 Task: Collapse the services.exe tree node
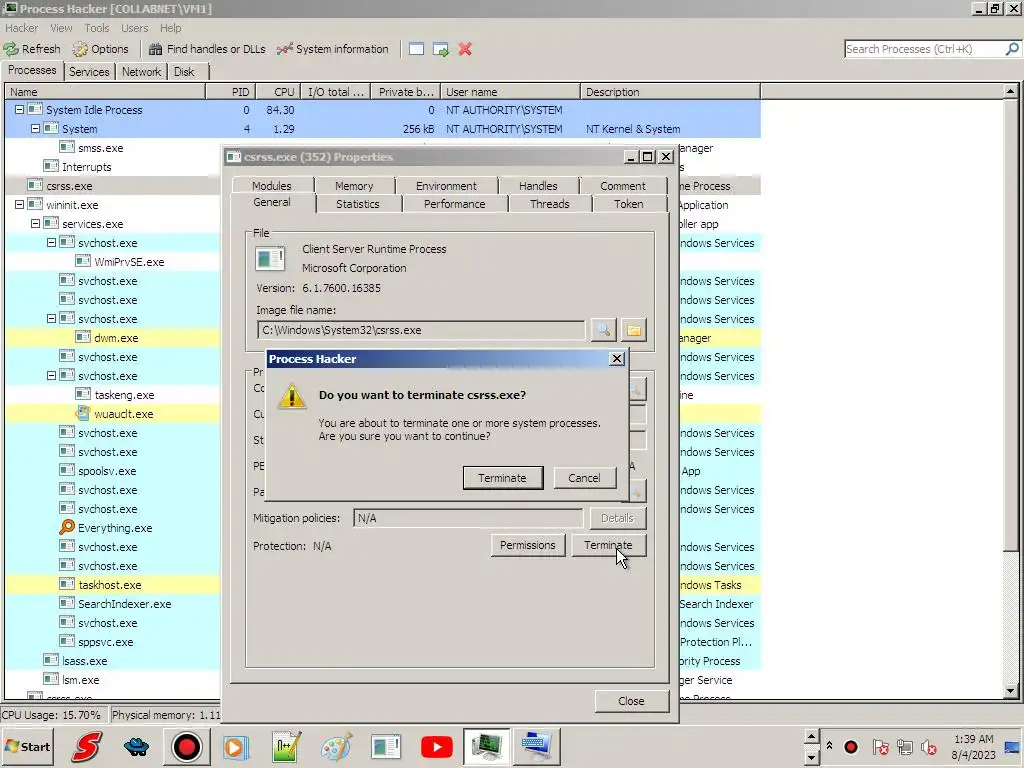click(x=35, y=223)
